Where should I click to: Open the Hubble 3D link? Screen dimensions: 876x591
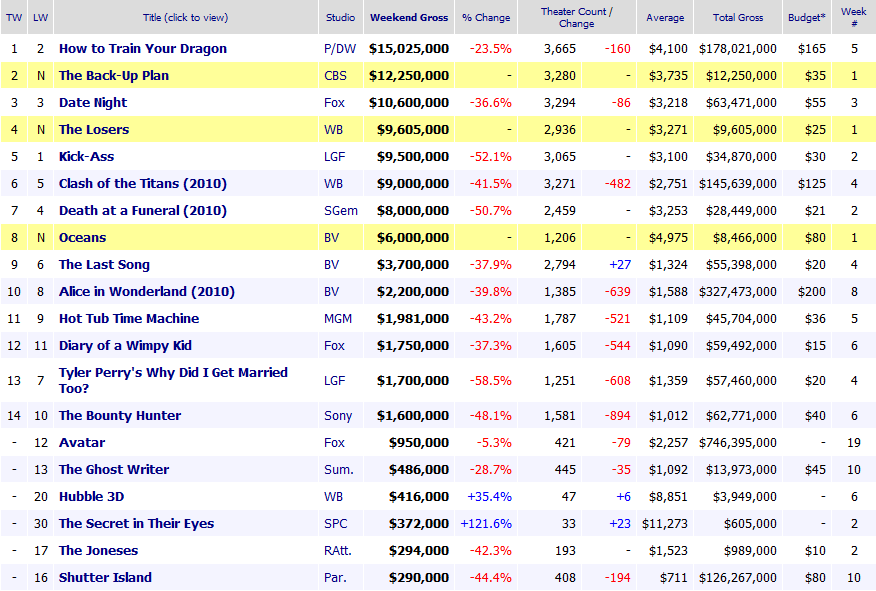click(92, 497)
